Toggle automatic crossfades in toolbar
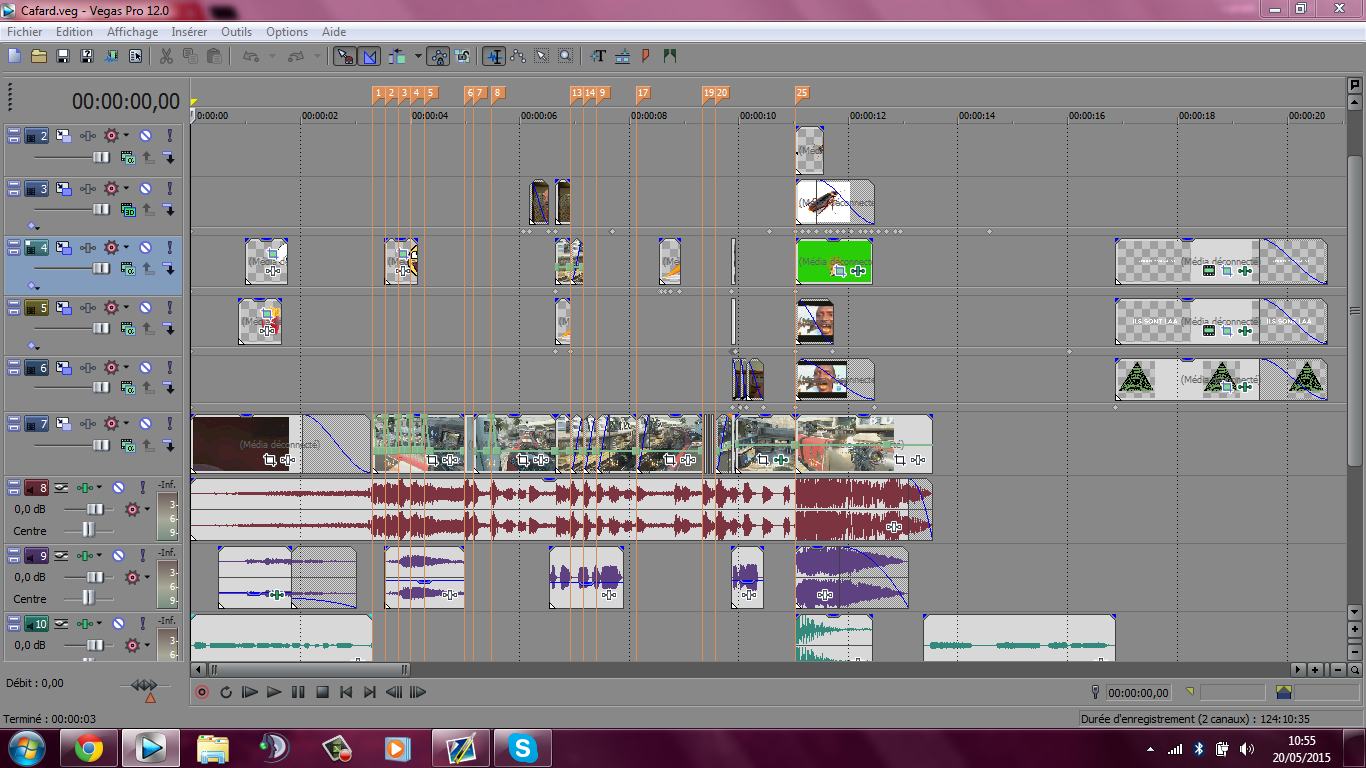1366x768 pixels. (x=369, y=56)
